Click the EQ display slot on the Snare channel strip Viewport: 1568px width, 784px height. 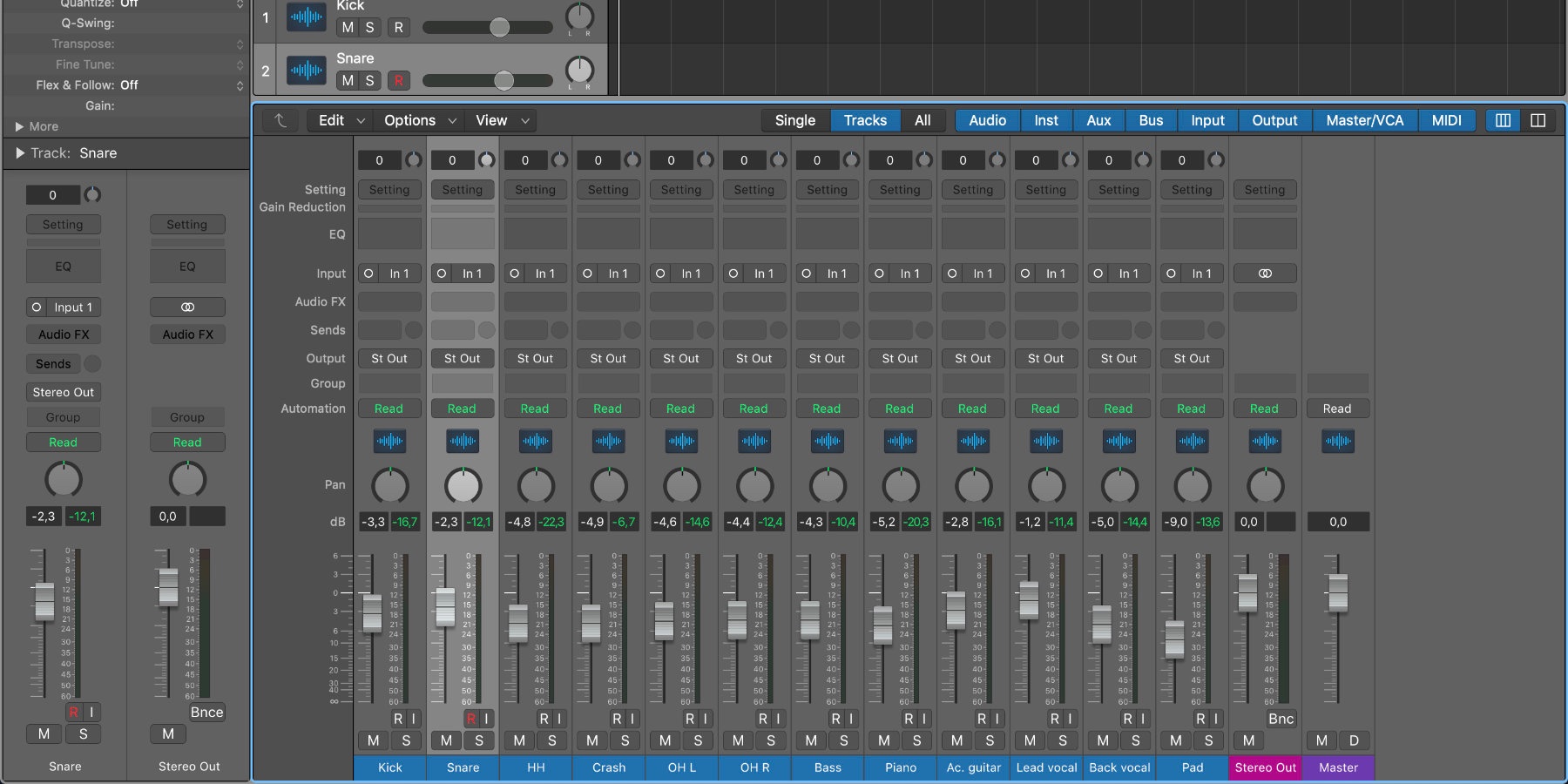[x=463, y=233]
